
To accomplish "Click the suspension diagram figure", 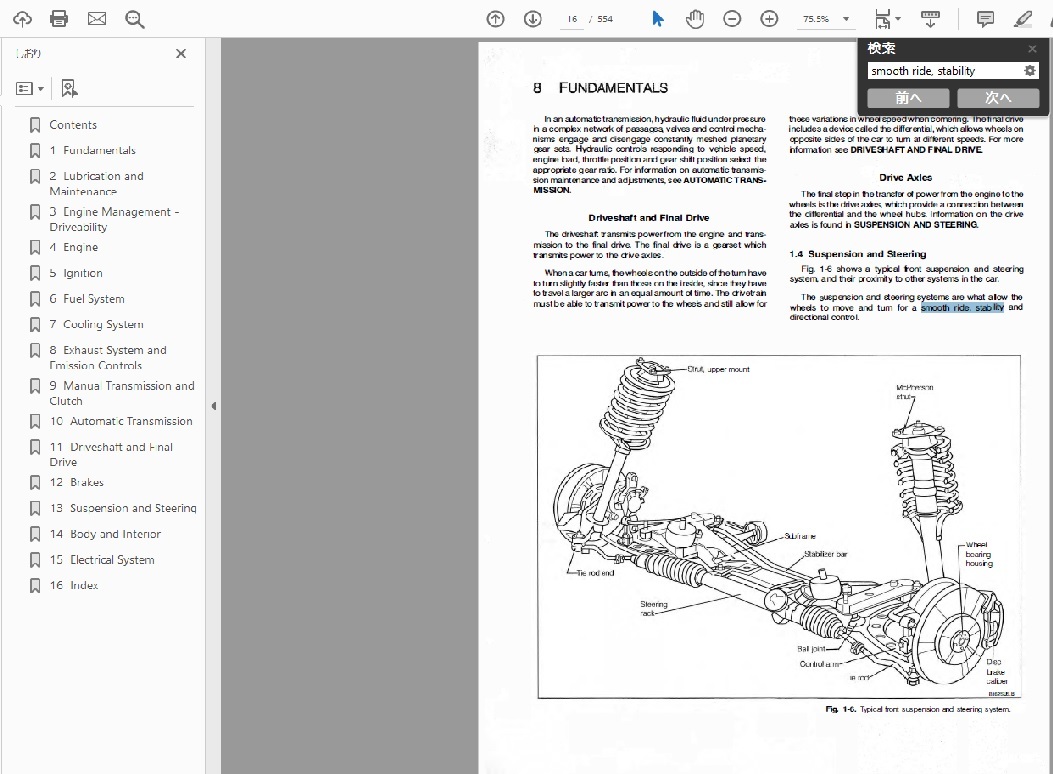I will pyautogui.click(x=778, y=527).
